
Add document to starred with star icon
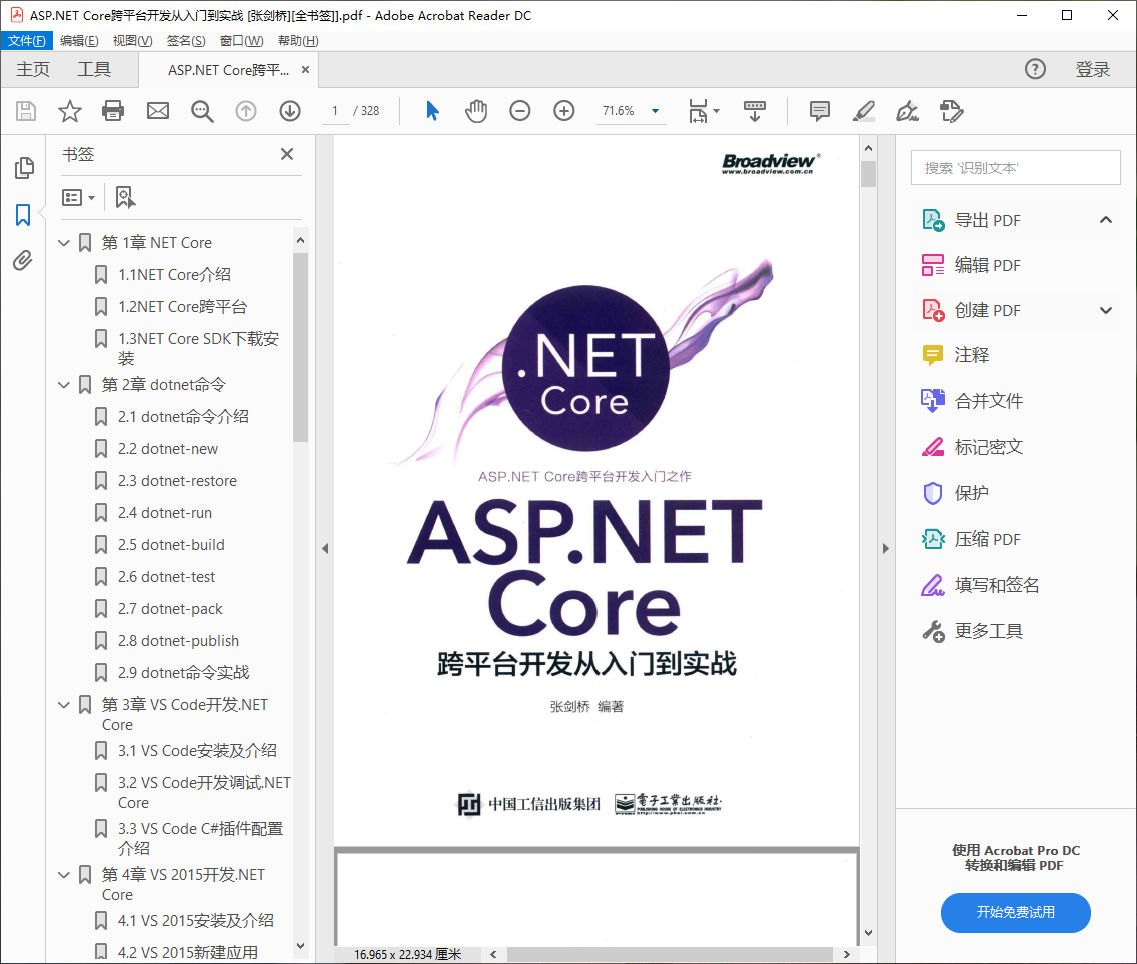pos(70,111)
